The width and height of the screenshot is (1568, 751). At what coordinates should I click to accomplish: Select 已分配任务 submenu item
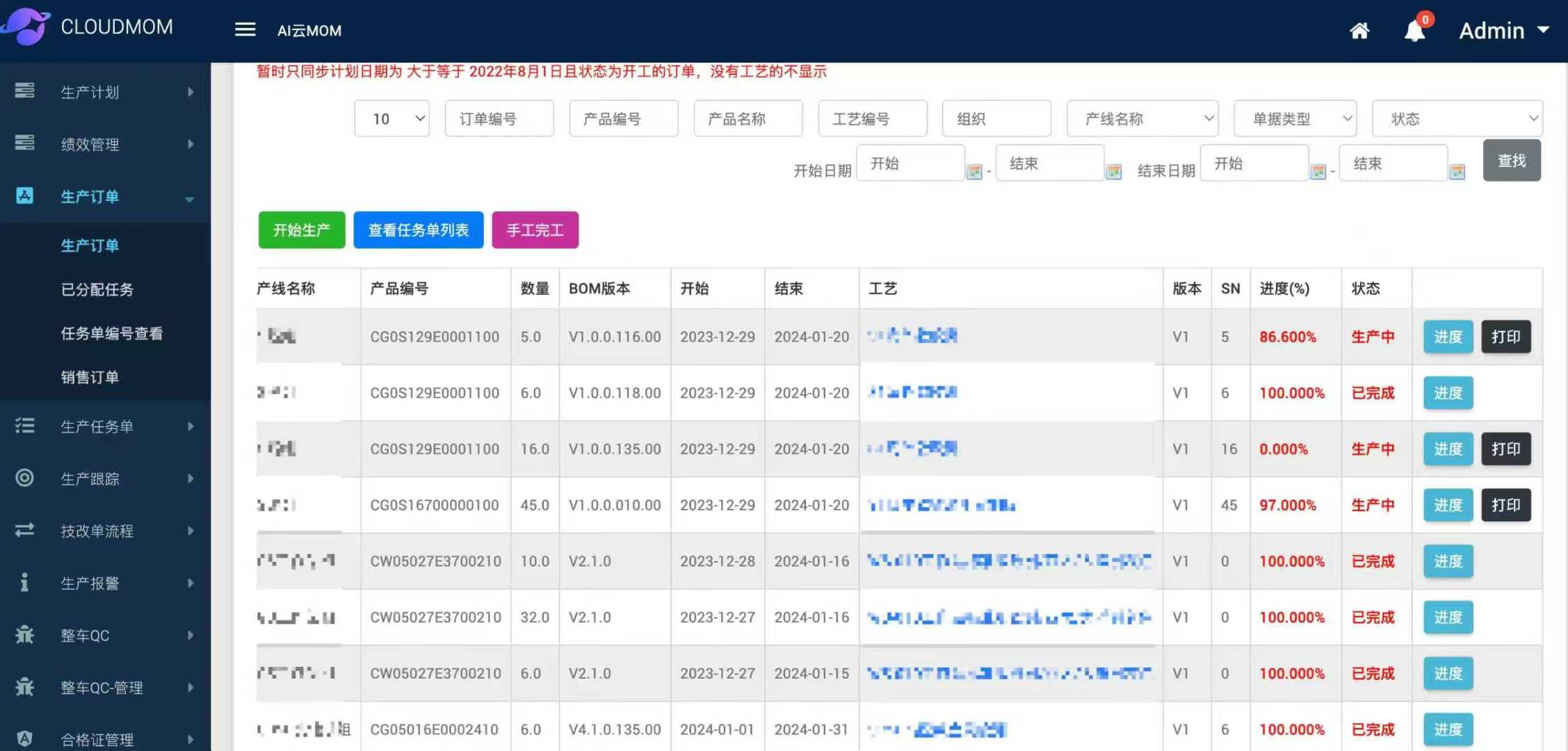[97, 289]
